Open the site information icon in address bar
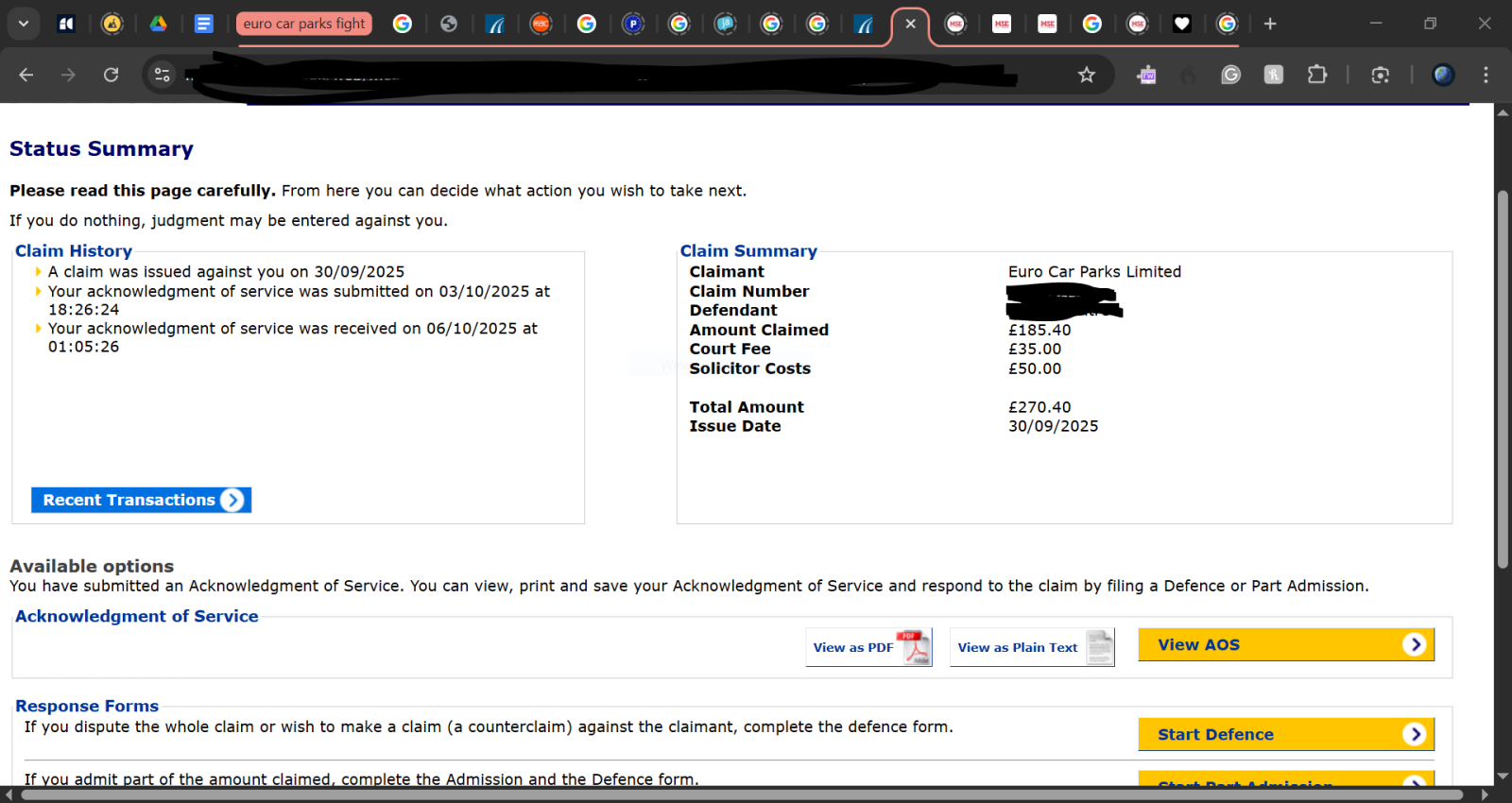The width and height of the screenshot is (1512, 803). [162, 75]
